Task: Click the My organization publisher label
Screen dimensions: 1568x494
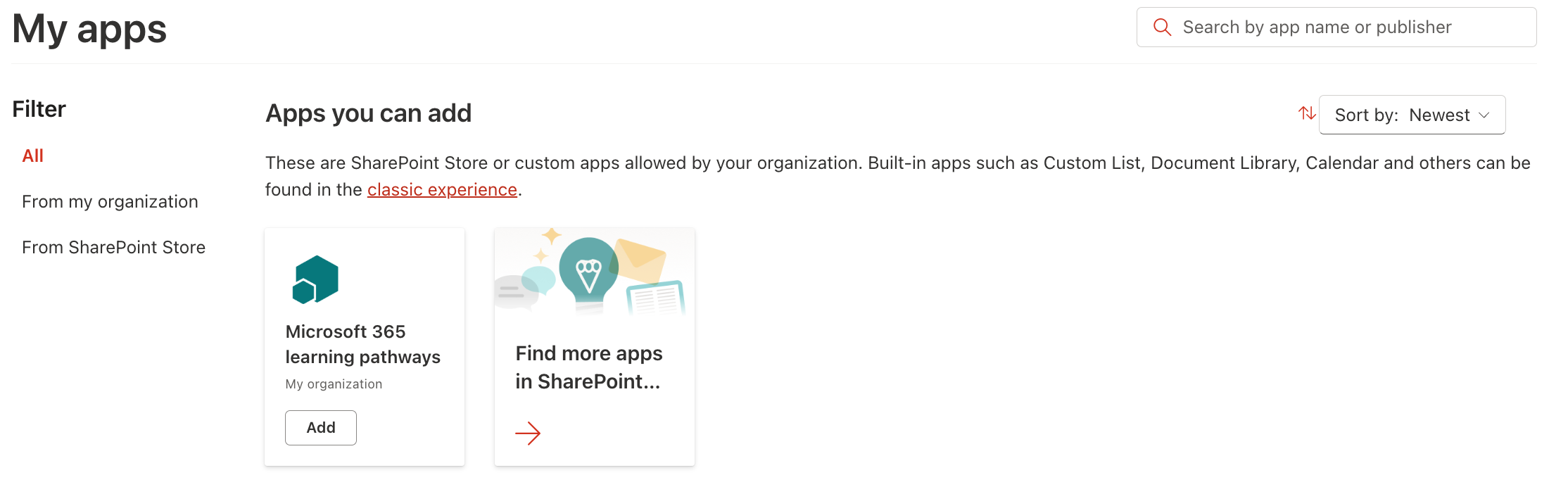Action: 334,384
